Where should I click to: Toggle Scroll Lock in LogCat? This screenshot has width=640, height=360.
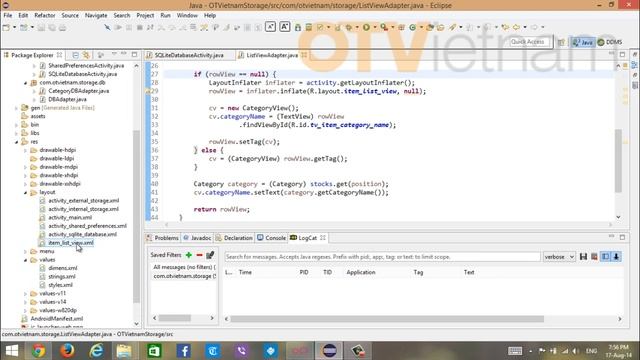[616, 256]
